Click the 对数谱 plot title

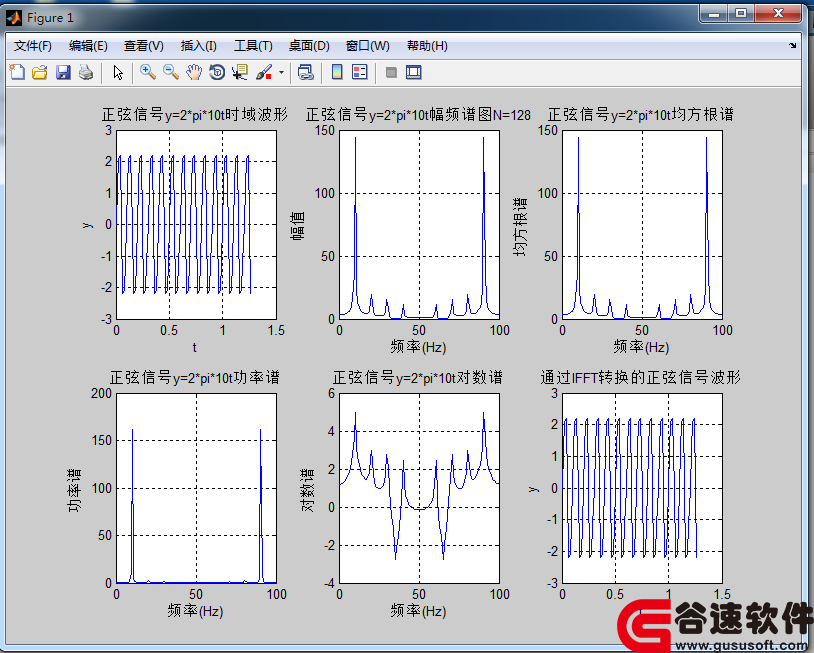(418, 377)
